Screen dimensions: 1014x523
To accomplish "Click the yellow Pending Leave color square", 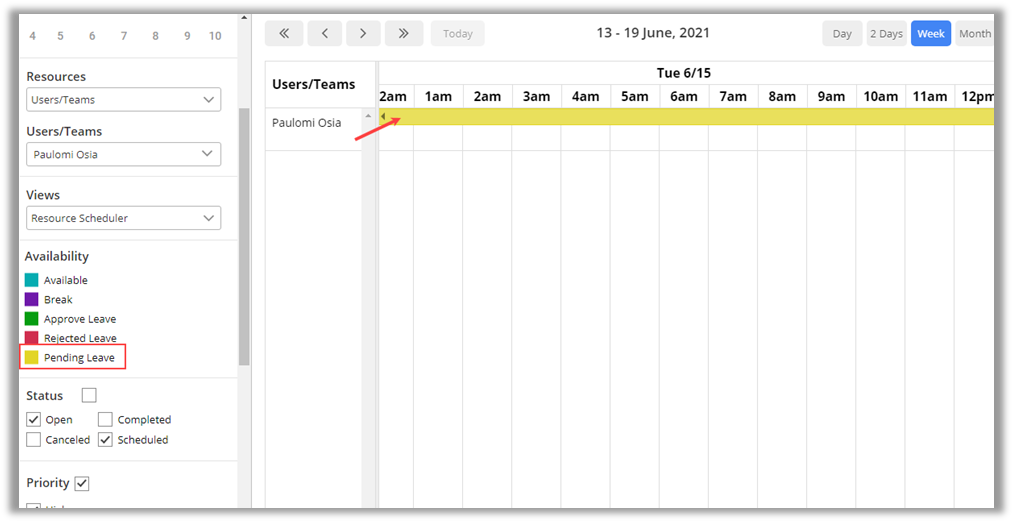I will (32, 357).
